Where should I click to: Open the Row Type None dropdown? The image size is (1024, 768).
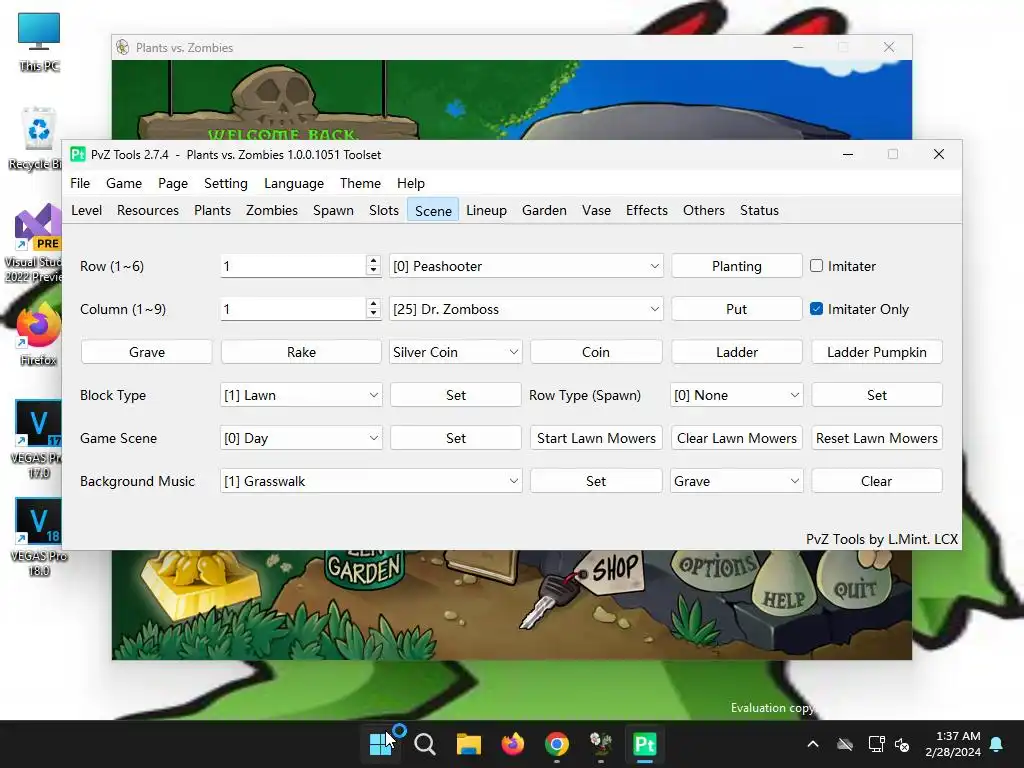tap(736, 395)
